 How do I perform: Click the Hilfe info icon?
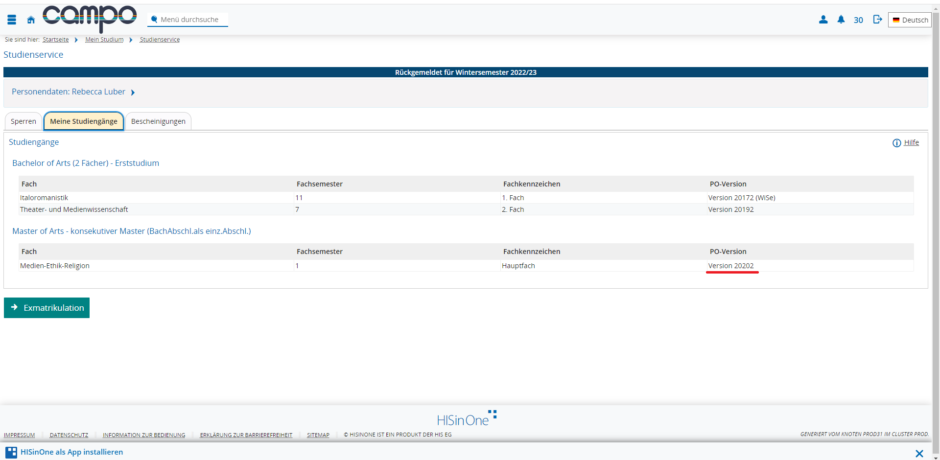point(897,143)
